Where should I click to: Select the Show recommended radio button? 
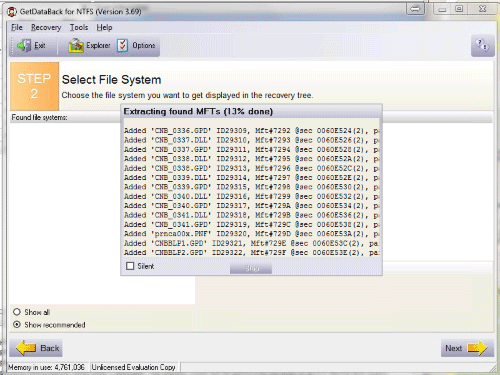17,324
